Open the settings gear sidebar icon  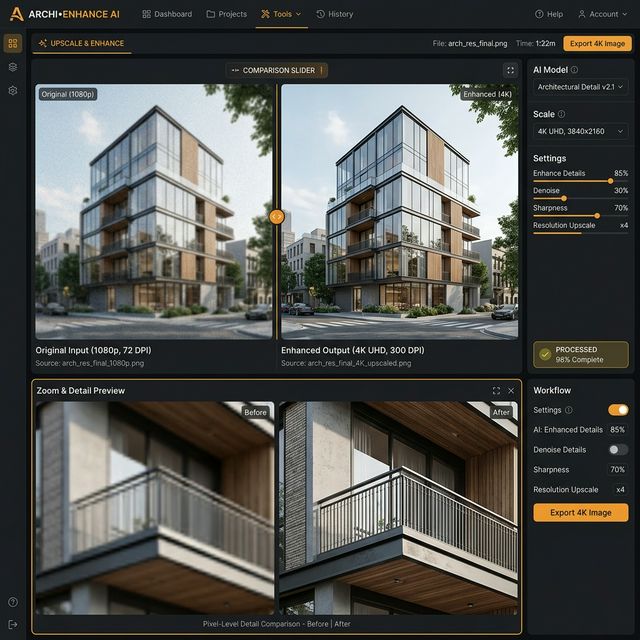13,91
